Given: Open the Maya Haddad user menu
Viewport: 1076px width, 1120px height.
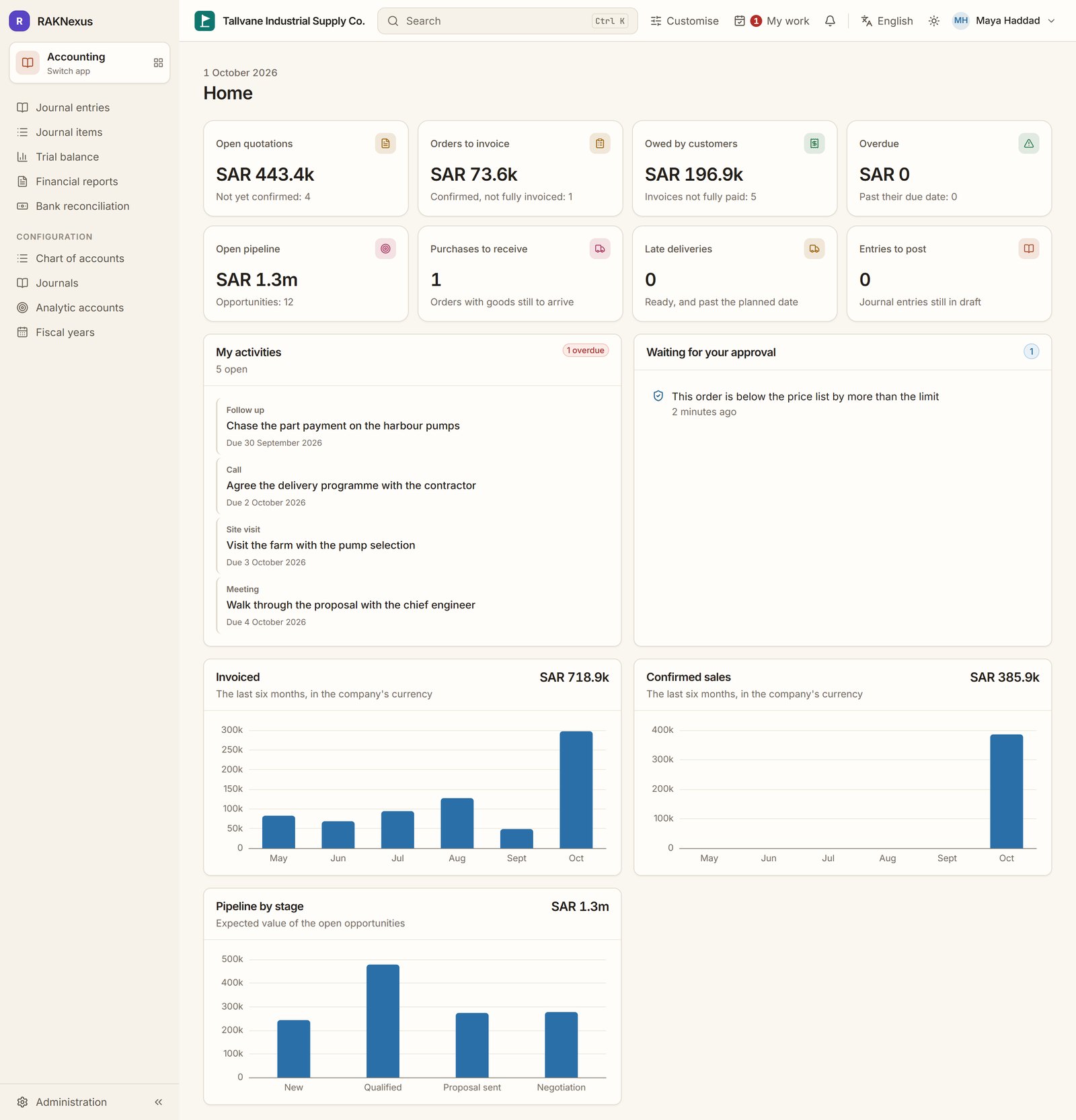Looking at the screenshot, I should click(1004, 21).
